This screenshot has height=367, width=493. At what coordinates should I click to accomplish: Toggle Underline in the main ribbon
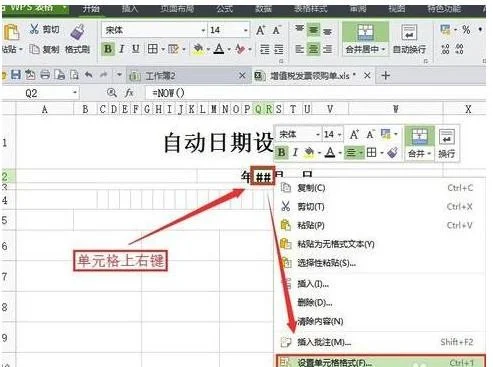[135, 49]
